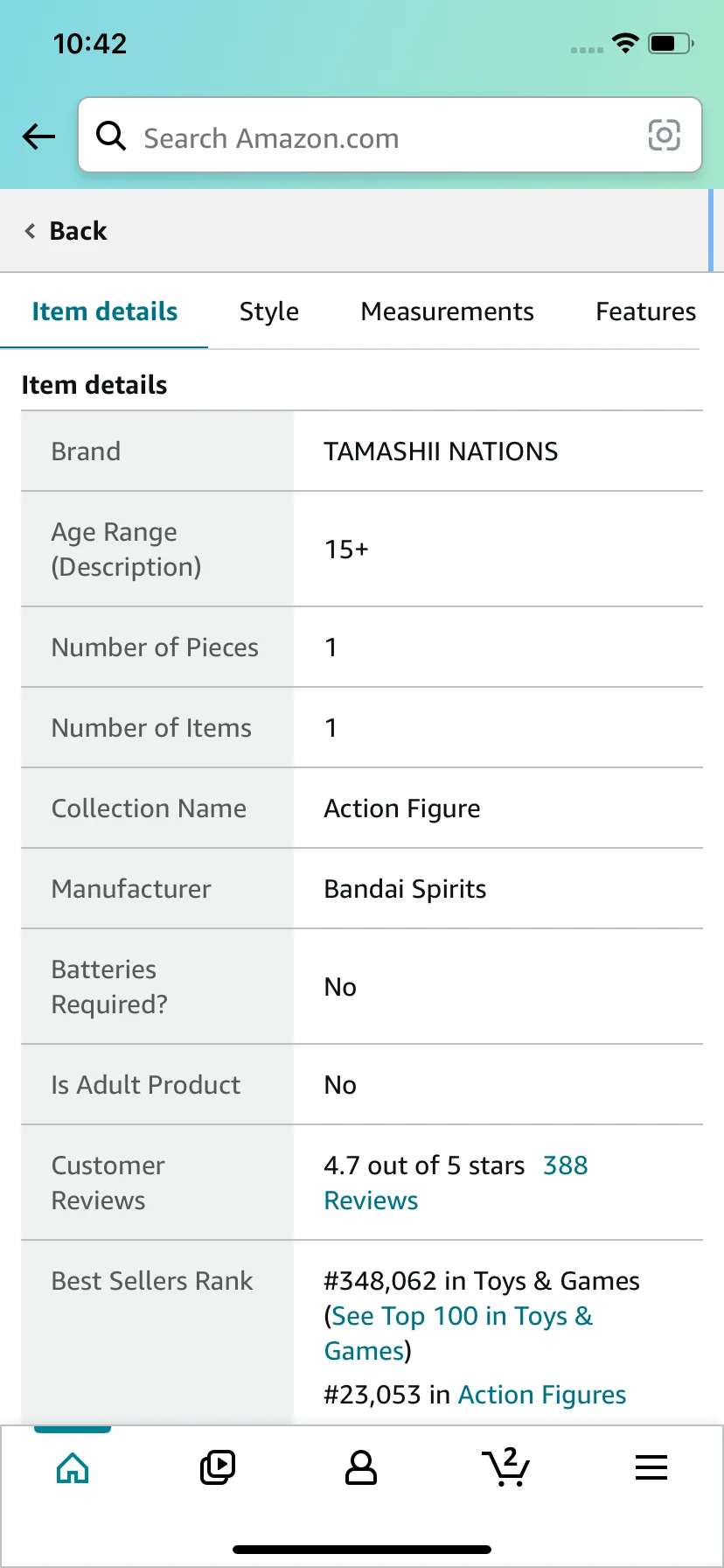724x1568 pixels.
Task: Open the Action Figures category link
Action: [542, 1395]
